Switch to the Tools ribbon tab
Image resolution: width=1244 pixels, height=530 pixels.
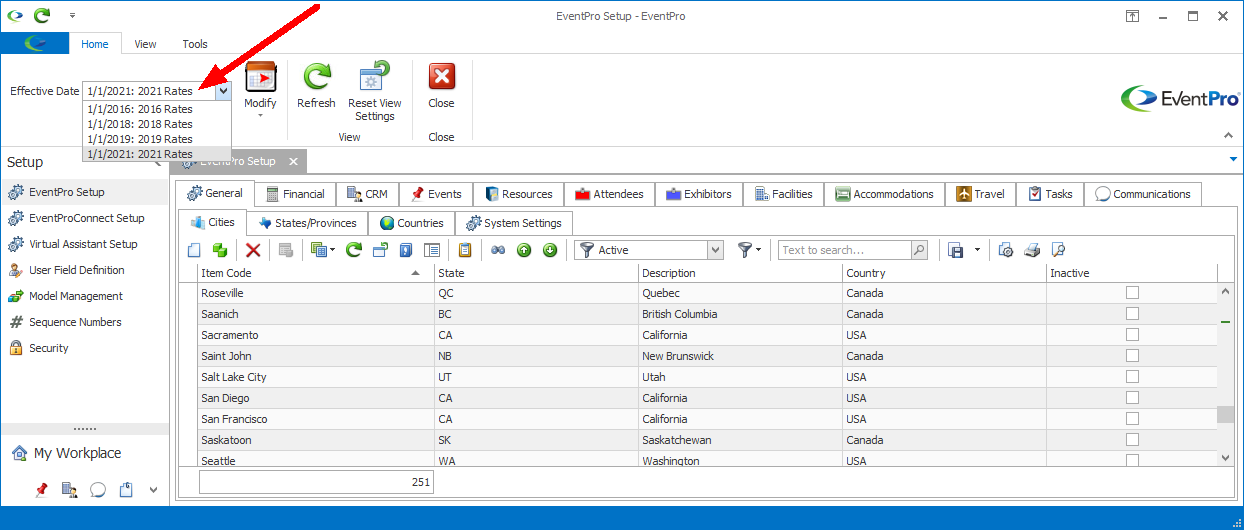[x=195, y=44]
